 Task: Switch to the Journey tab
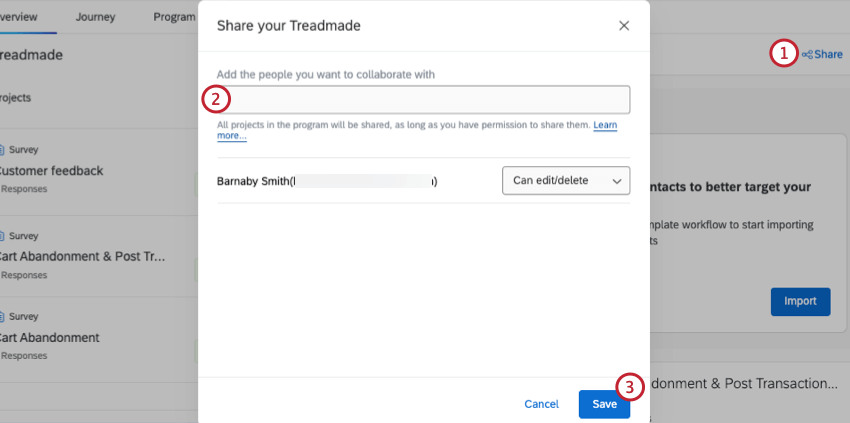coord(96,16)
